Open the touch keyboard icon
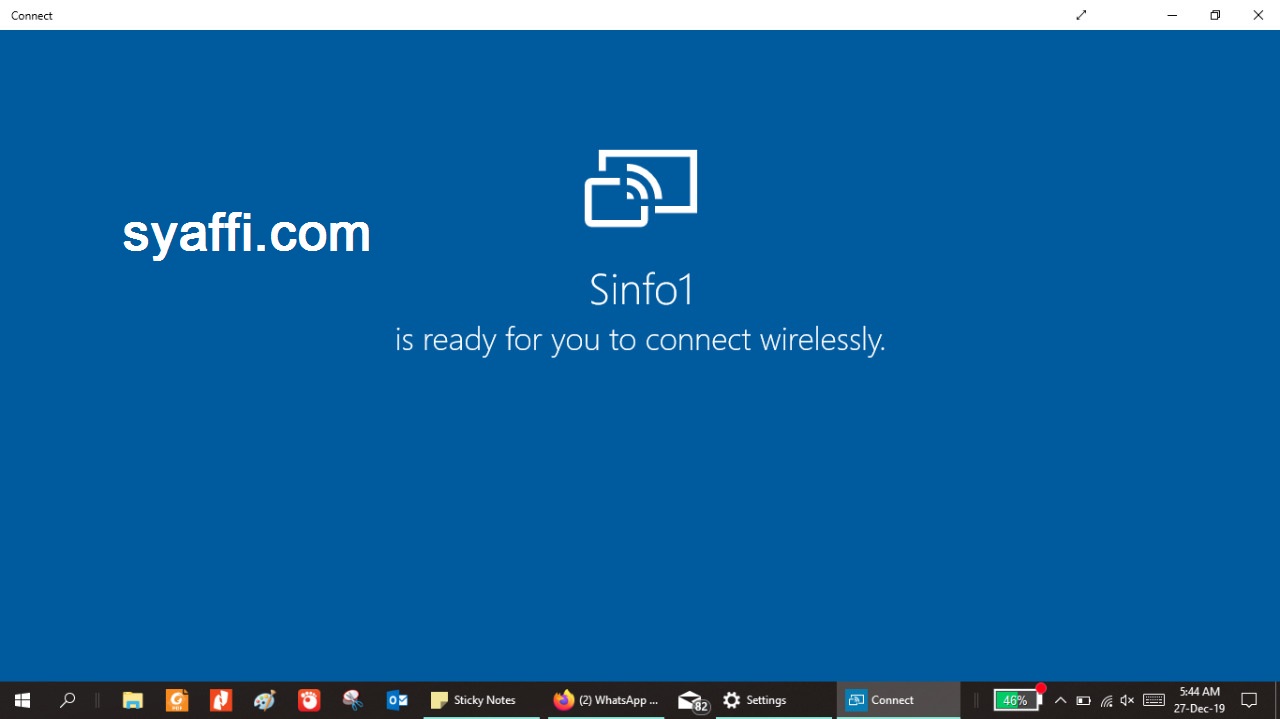This screenshot has width=1280, height=719. 1153,700
